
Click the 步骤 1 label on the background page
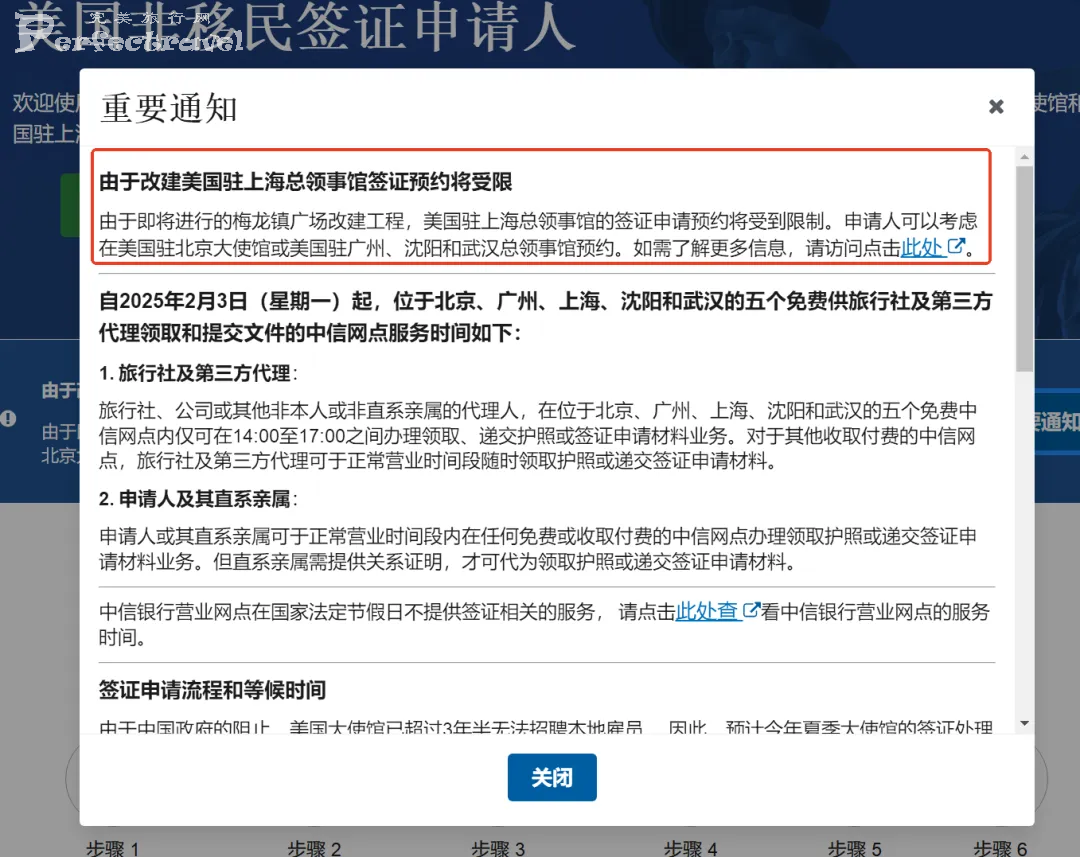[x=112, y=848]
